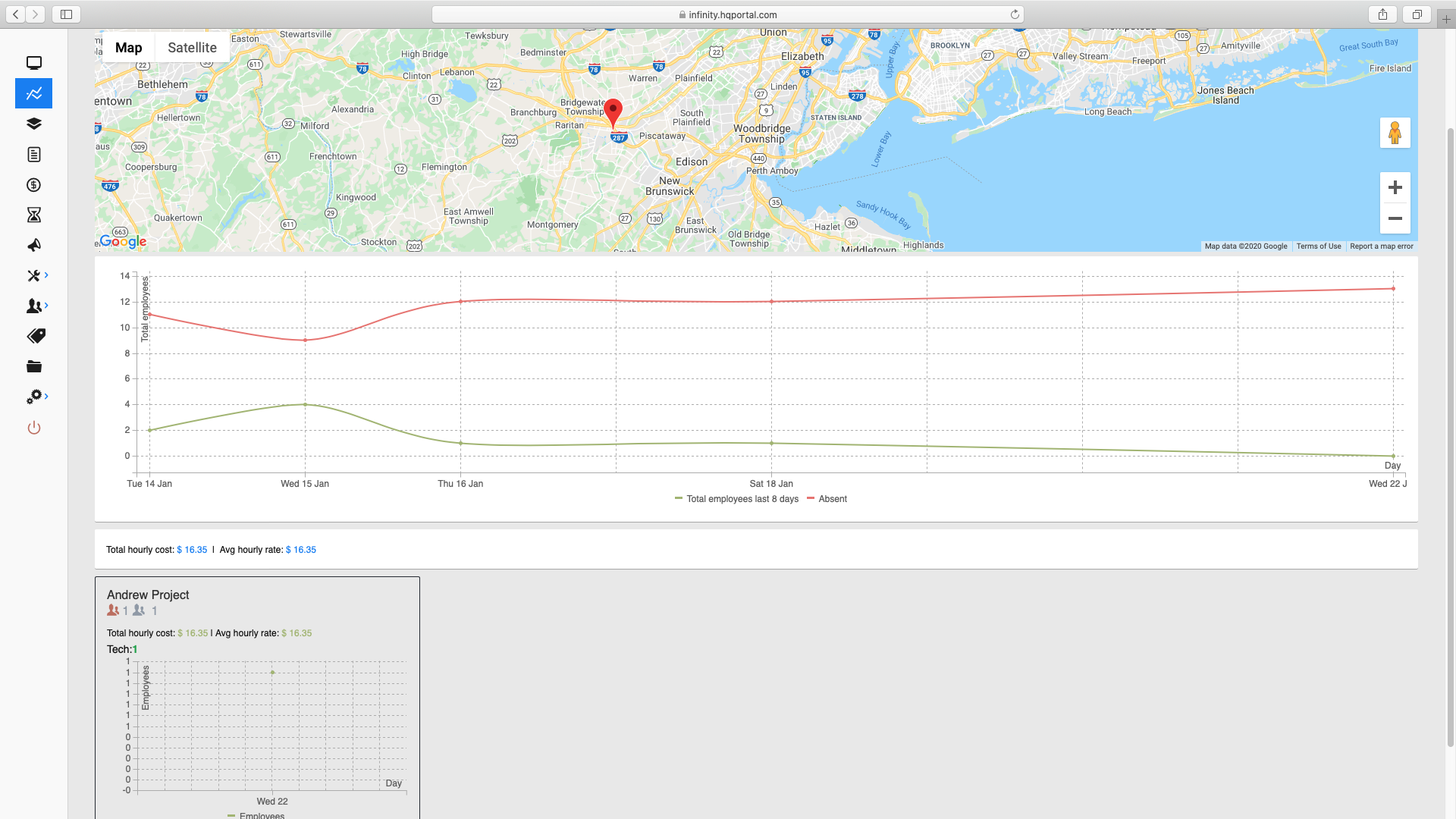Viewport: 1456px width, 819px height.
Task: Select the Map view tab
Action: 129,48
